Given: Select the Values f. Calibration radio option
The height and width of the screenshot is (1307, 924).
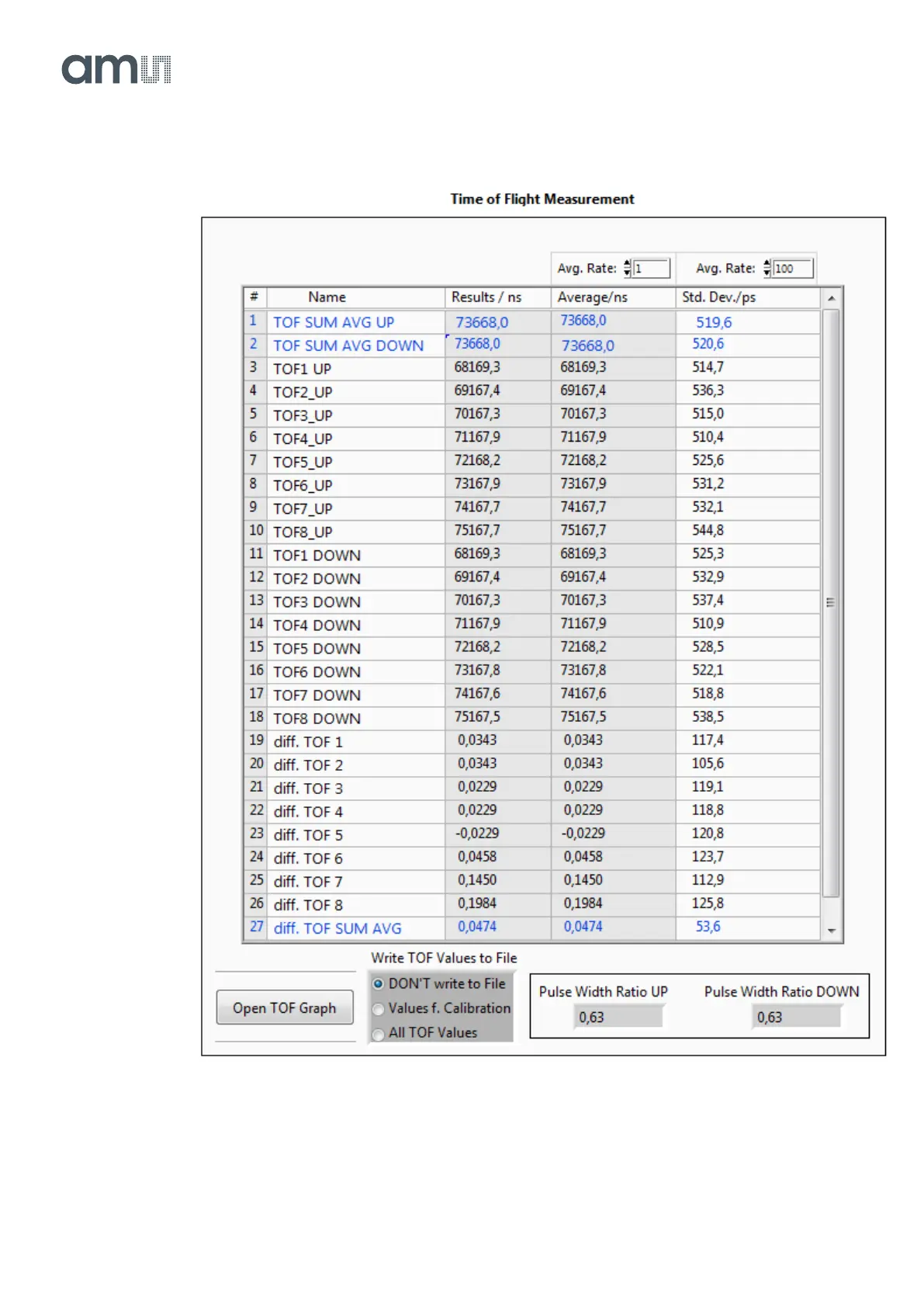Looking at the screenshot, I should coord(441,1008).
